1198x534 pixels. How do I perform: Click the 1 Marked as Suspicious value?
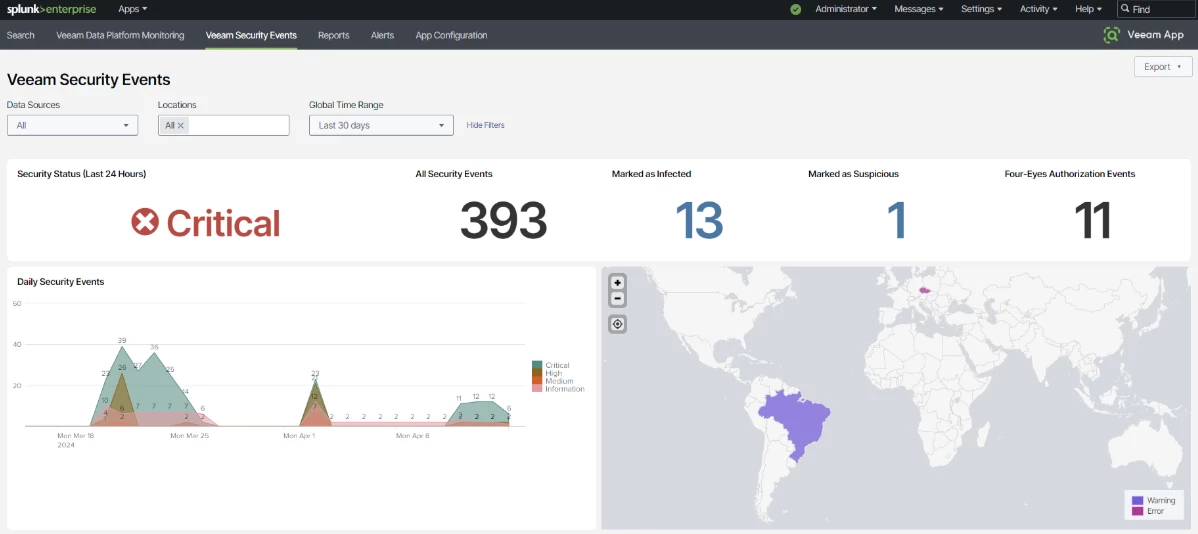(x=896, y=222)
